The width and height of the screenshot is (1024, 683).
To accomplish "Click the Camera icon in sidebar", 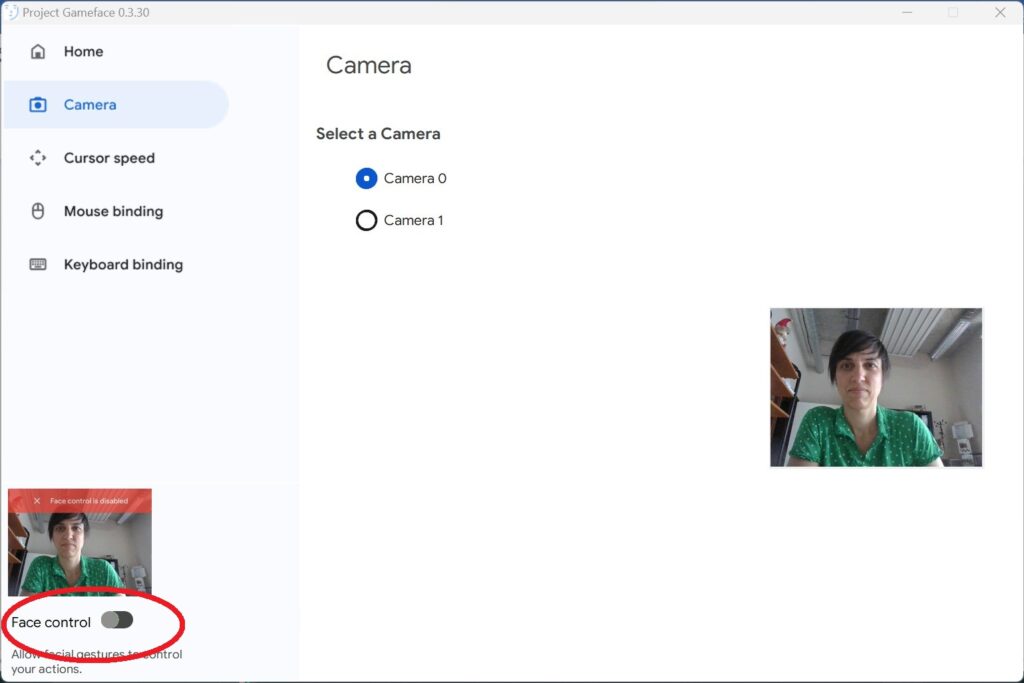I will (38, 105).
